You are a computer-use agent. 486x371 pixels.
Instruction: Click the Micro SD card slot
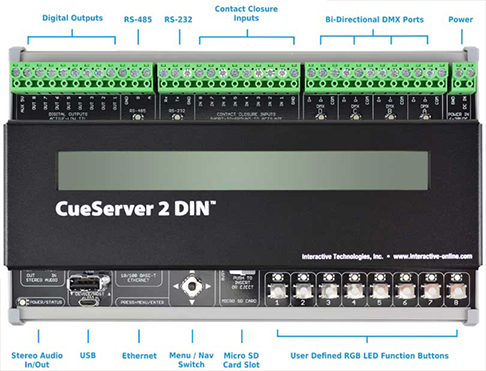point(243,272)
